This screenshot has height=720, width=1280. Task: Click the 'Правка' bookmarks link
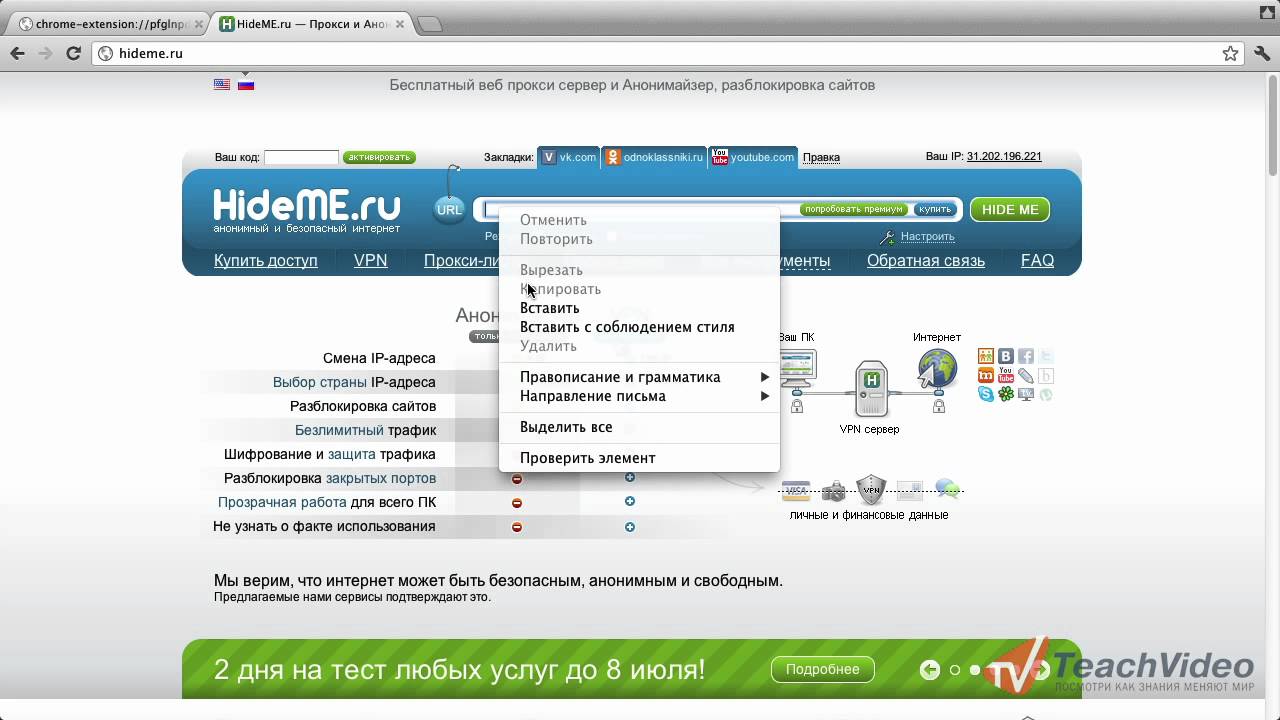coord(821,157)
